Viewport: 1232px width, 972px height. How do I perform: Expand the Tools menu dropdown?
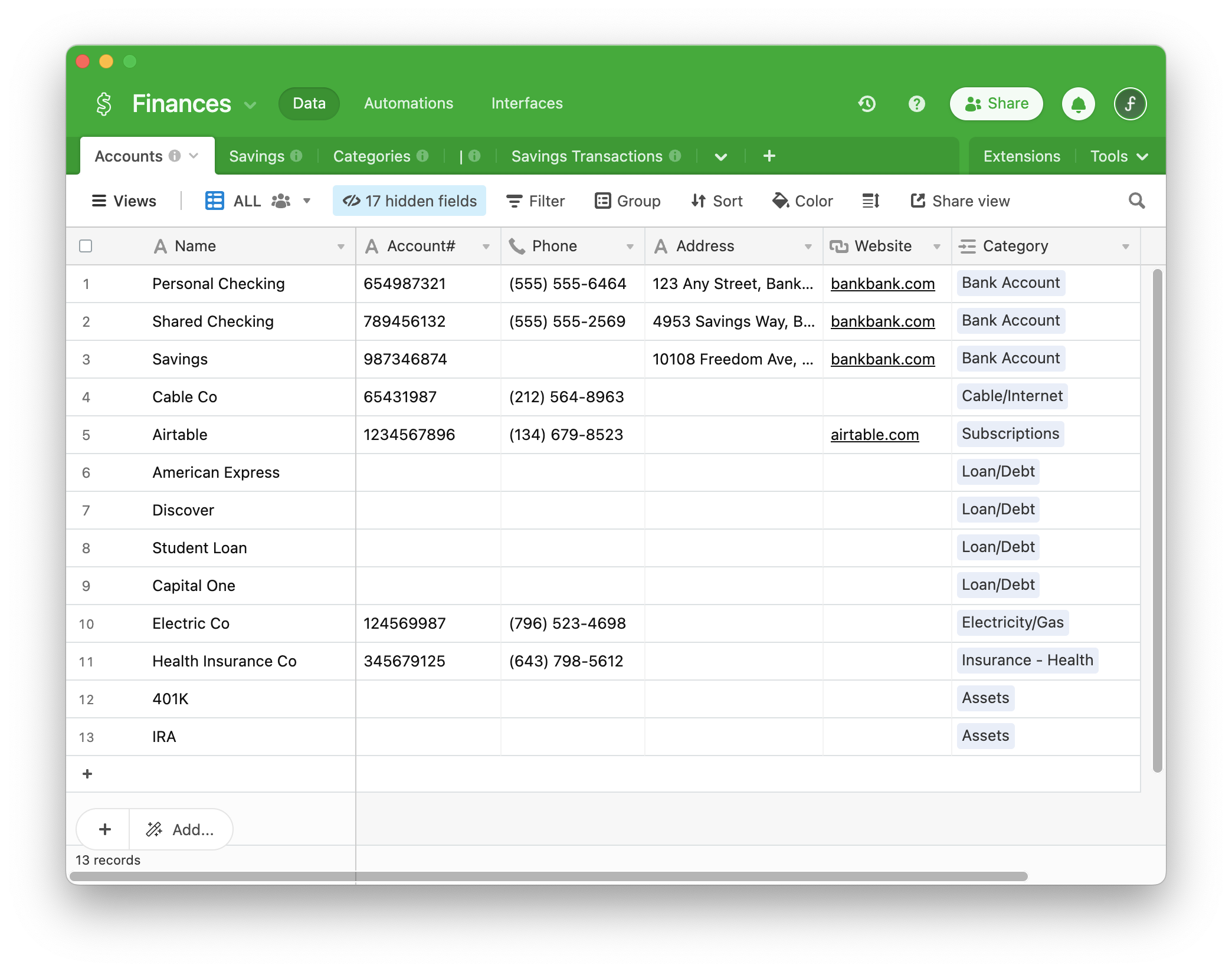click(1118, 156)
